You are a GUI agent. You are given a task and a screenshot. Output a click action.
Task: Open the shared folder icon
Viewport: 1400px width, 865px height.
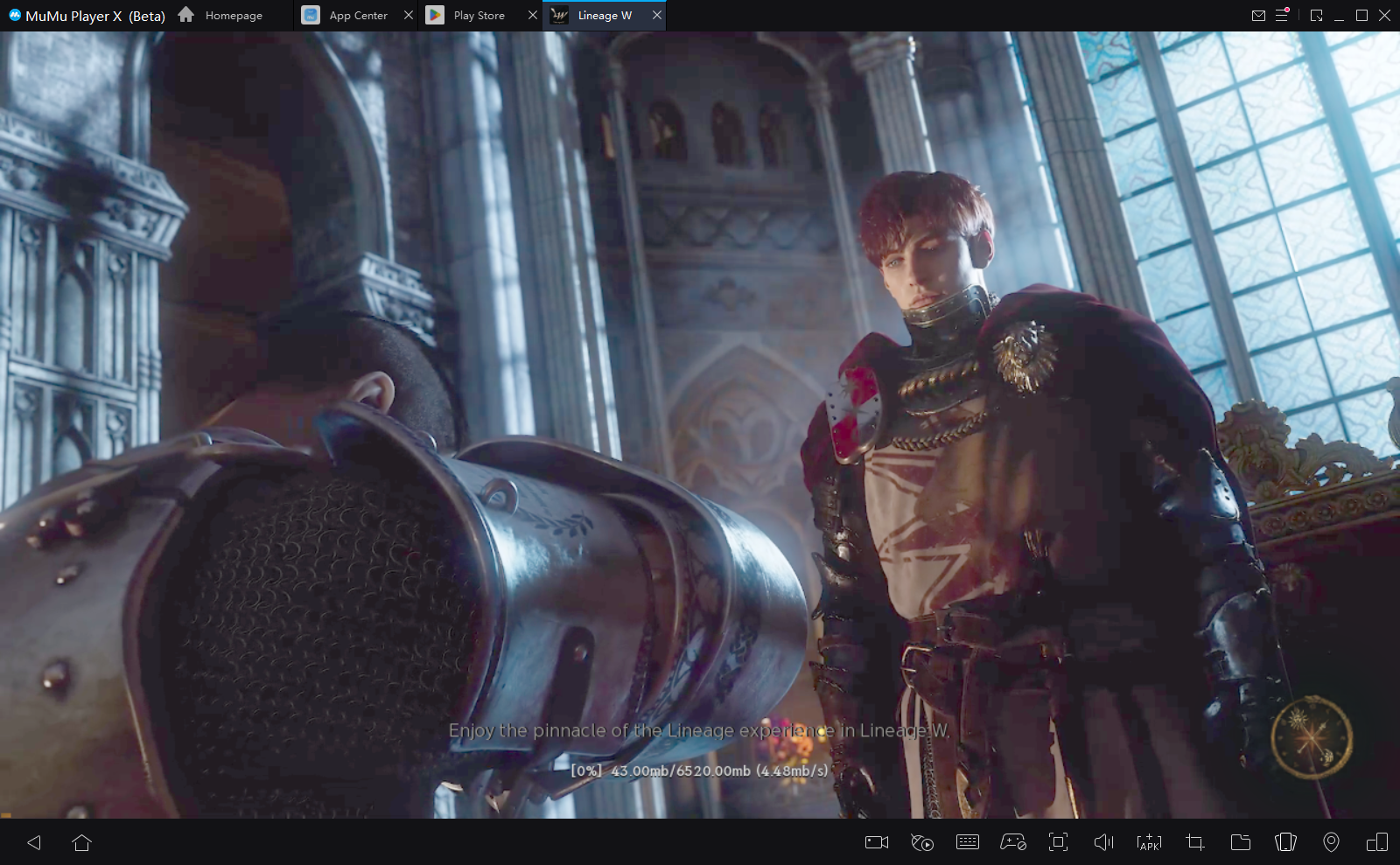point(1241,842)
